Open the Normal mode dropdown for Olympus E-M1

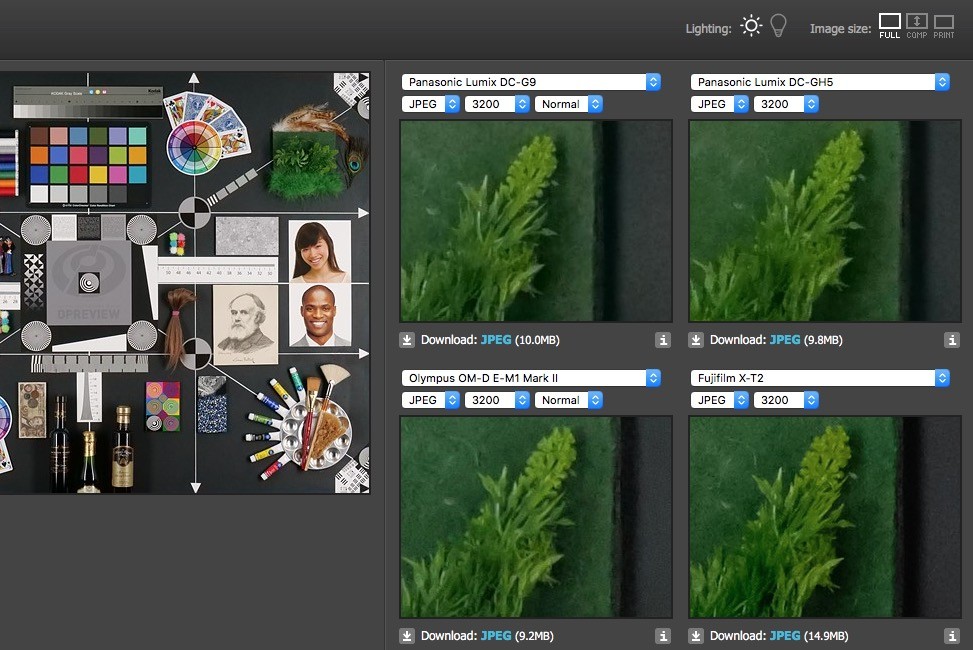pyautogui.click(x=568, y=400)
